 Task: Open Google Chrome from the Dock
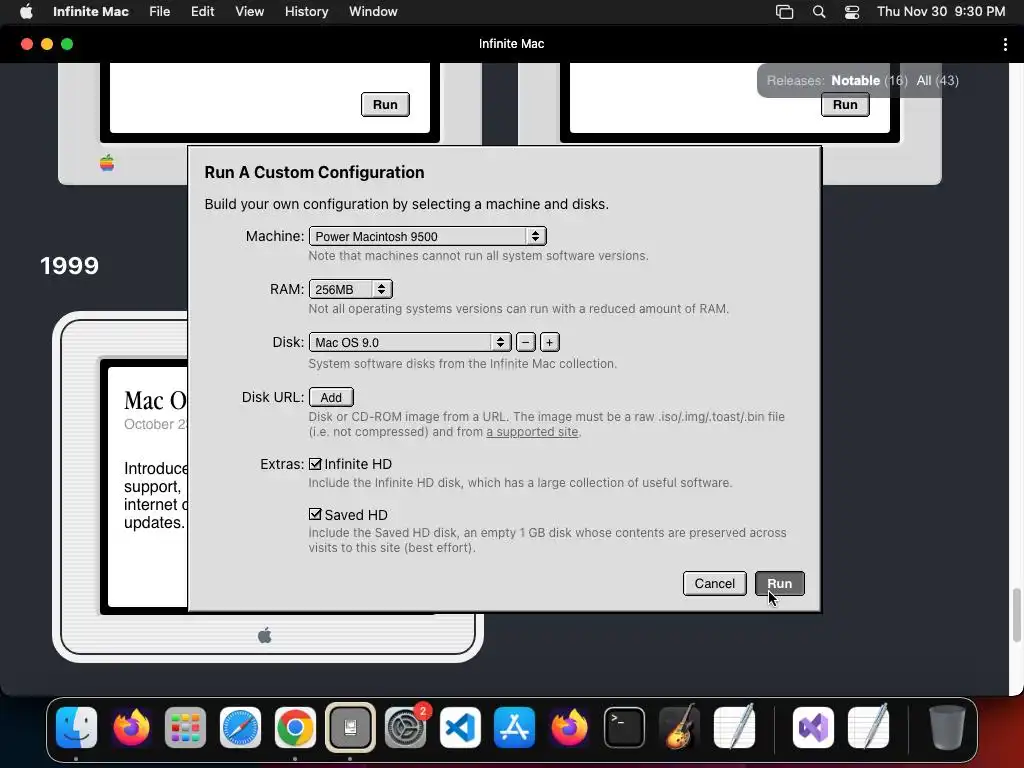pyautogui.click(x=295, y=727)
